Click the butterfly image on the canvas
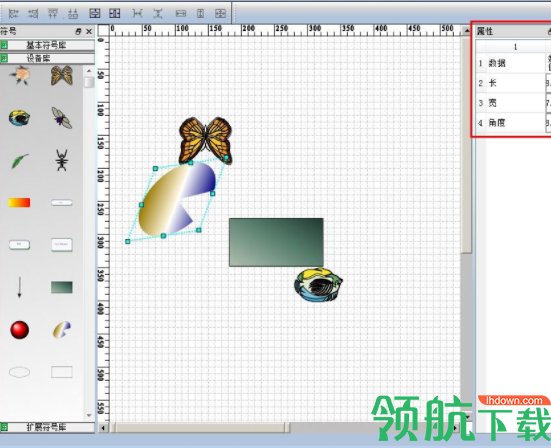This screenshot has height=448, width=551. click(206, 141)
